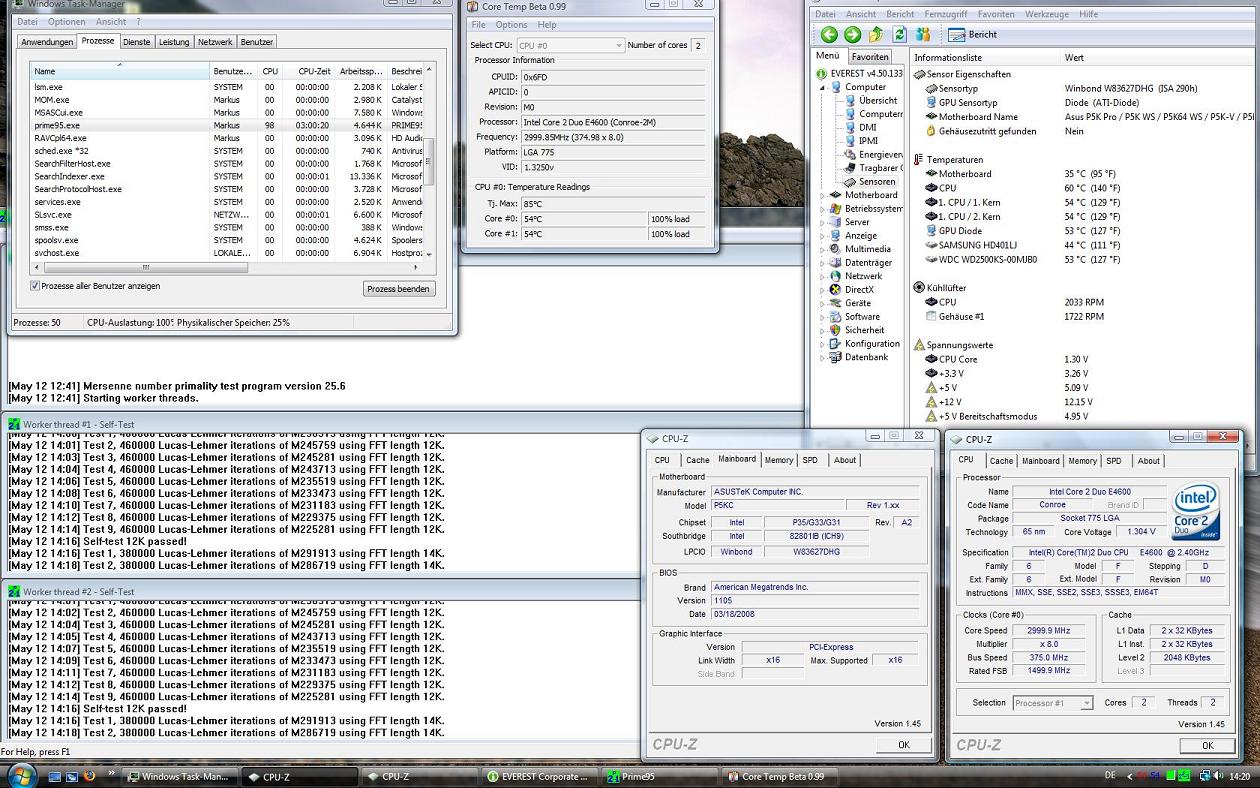The width and height of the screenshot is (1260, 788).
Task: Switch to Anwendungen tab in Task Manager
Action: [47, 42]
